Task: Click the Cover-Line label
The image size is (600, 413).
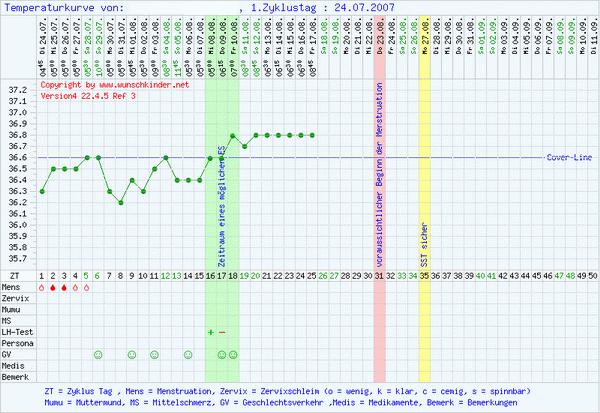Action: coord(570,158)
